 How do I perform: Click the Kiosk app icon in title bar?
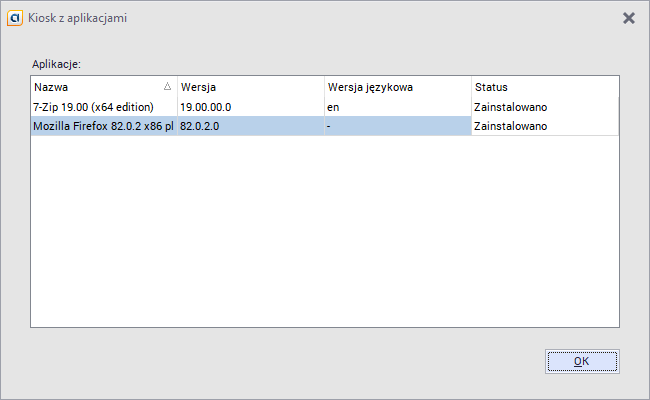coord(15,18)
